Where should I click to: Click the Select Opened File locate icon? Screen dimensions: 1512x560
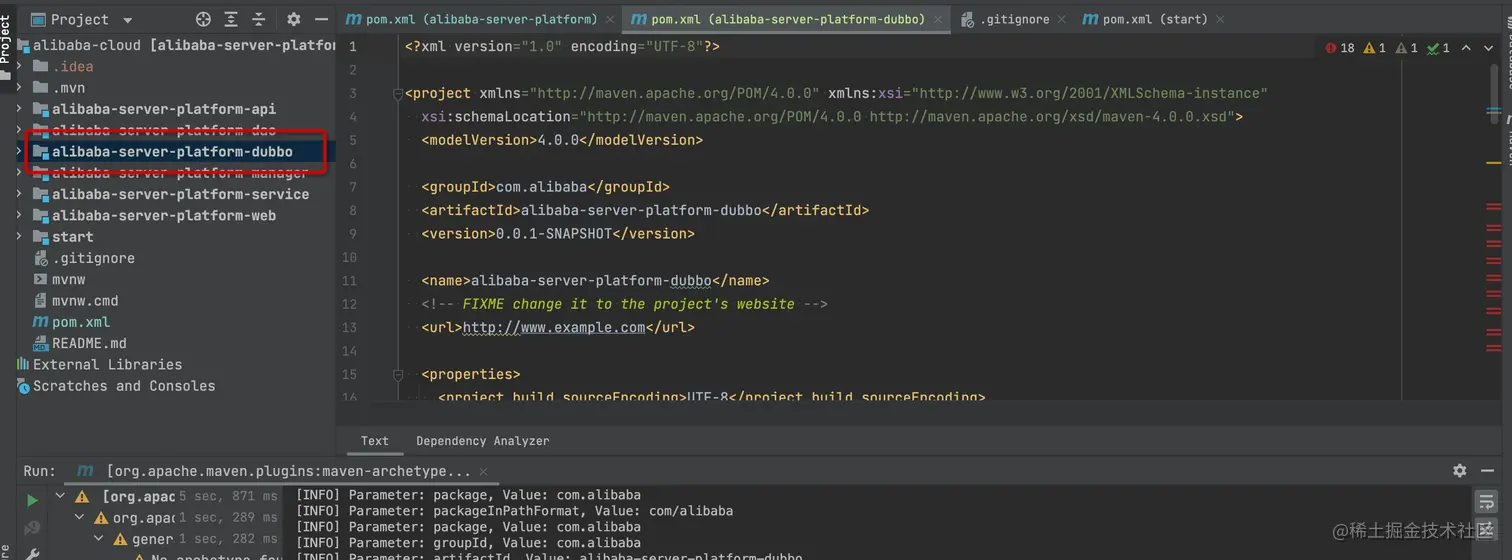[203, 19]
